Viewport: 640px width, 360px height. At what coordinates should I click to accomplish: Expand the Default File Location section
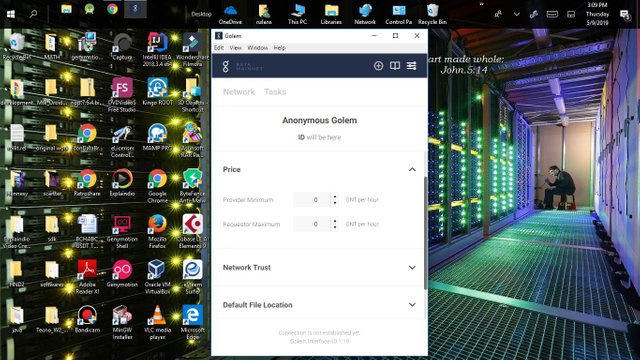click(x=412, y=305)
